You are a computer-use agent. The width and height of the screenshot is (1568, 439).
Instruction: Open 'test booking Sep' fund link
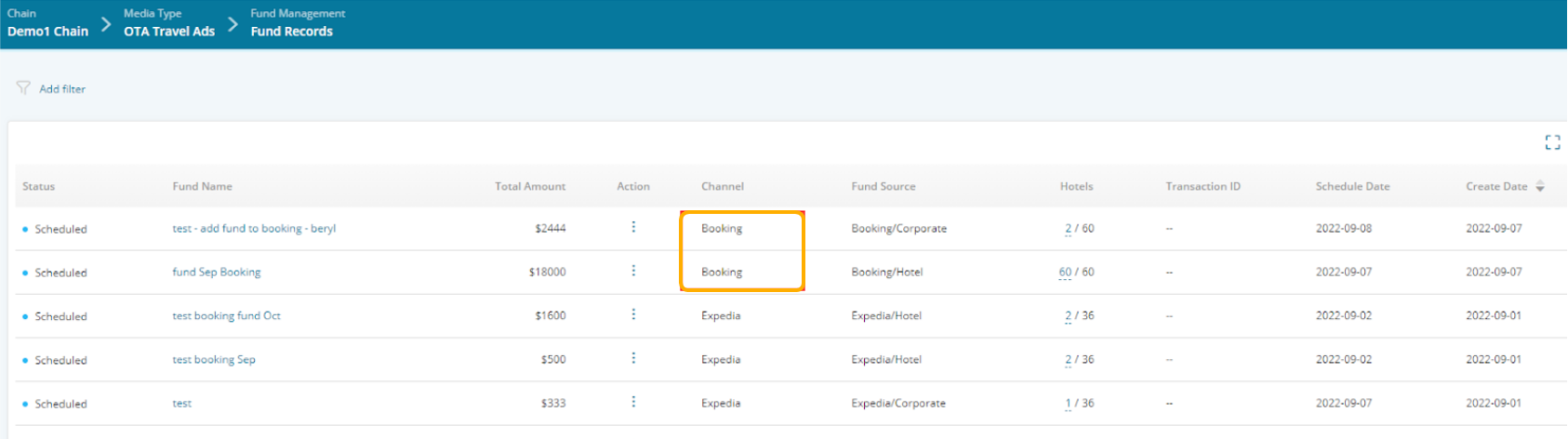pos(214,359)
